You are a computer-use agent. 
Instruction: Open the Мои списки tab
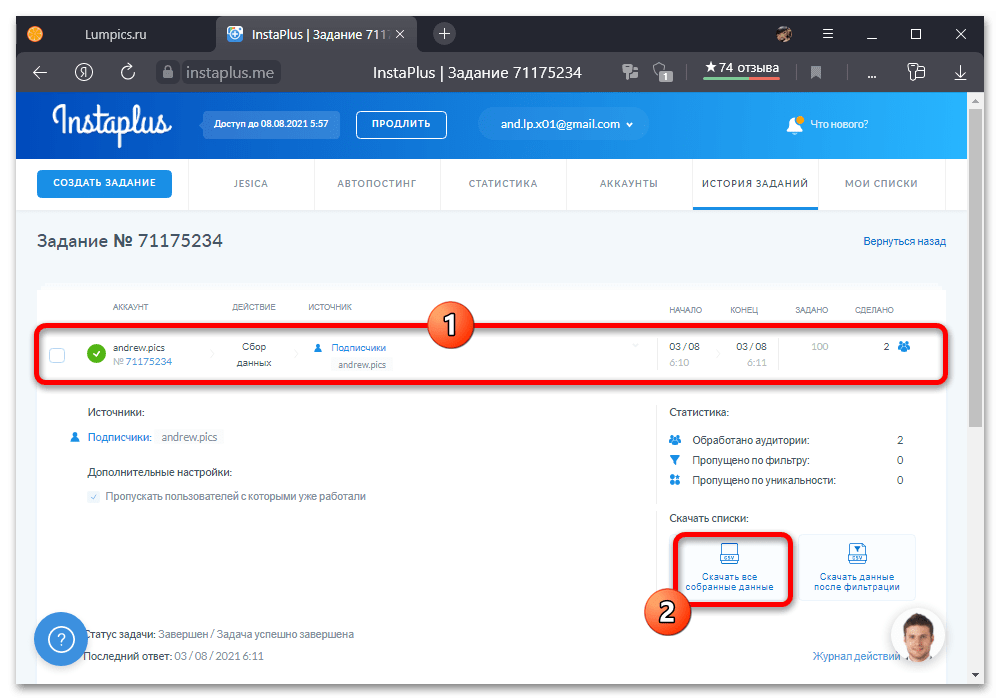(879, 184)
